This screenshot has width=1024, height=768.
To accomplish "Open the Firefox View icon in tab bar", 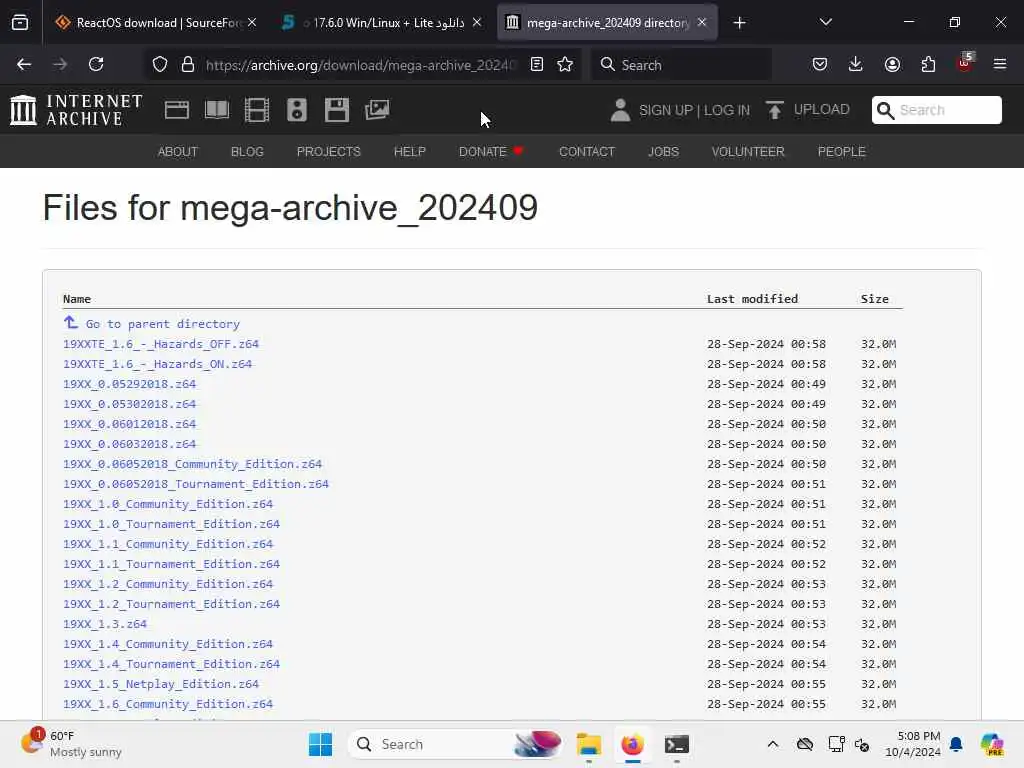I will point(20,23).
